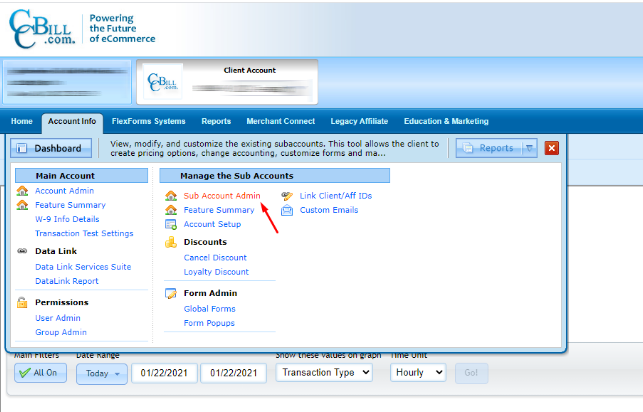This screenshot has width=643, height=412.
Task: Open the Custom Emails link
Action: 329,210
